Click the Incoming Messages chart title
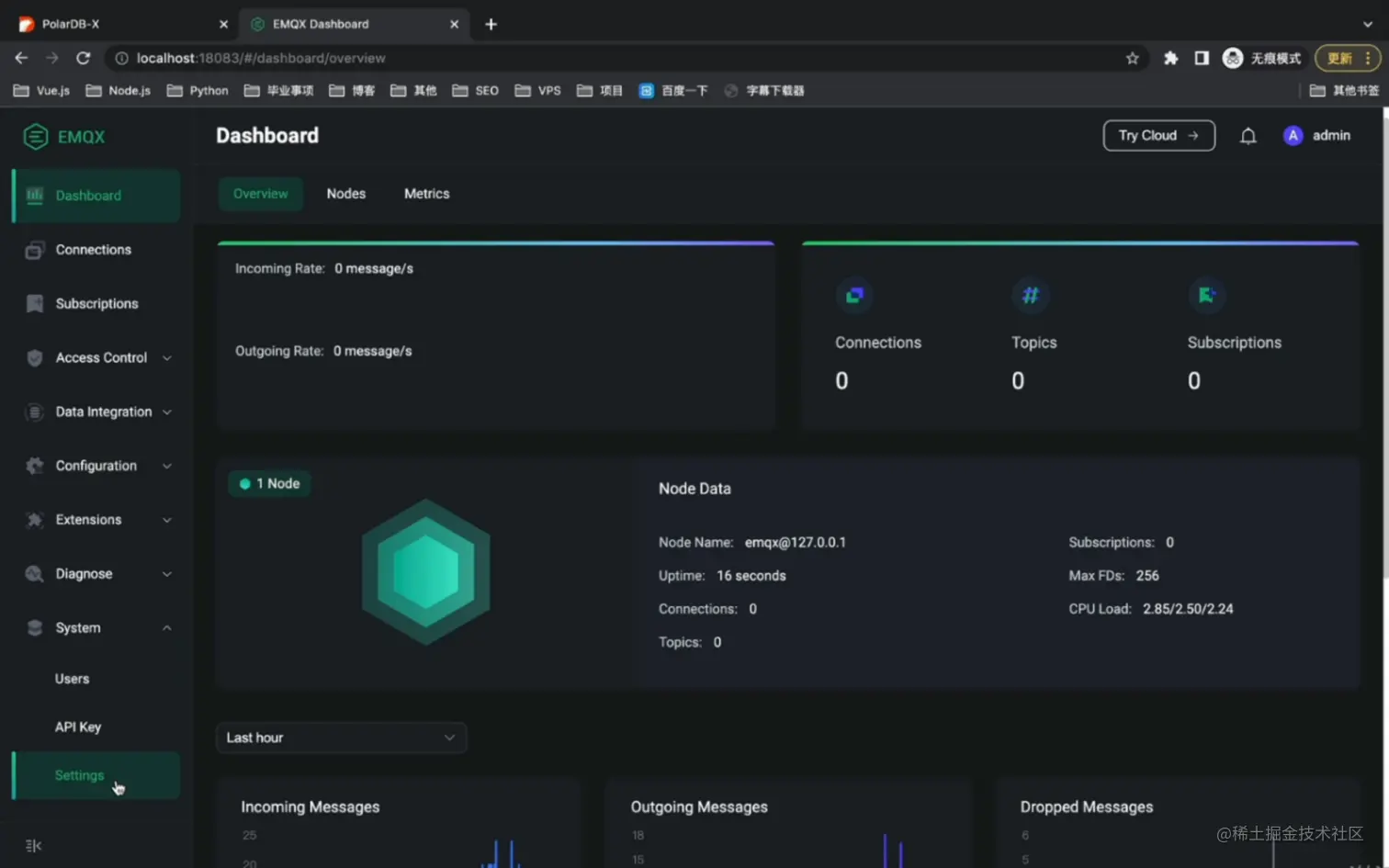The width and height of the screenshot is (1389, 868). click(311, 806)
